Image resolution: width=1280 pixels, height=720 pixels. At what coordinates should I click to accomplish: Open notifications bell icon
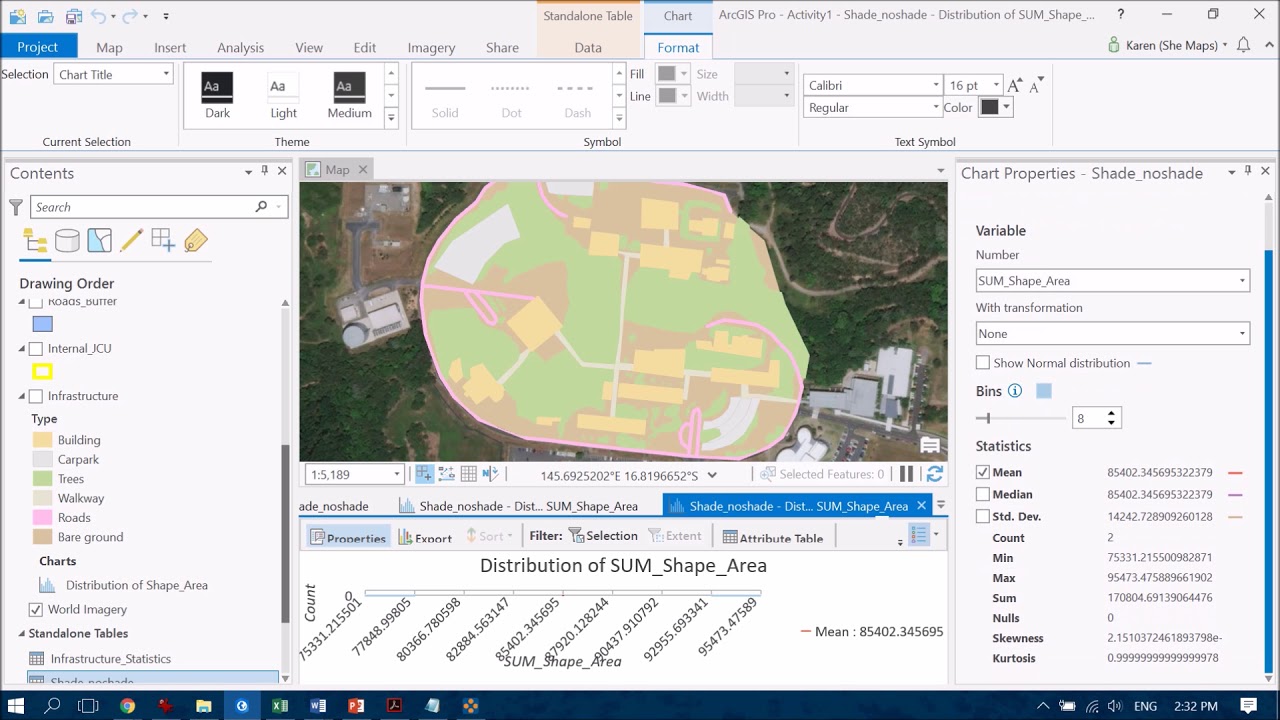[1243, 45]
